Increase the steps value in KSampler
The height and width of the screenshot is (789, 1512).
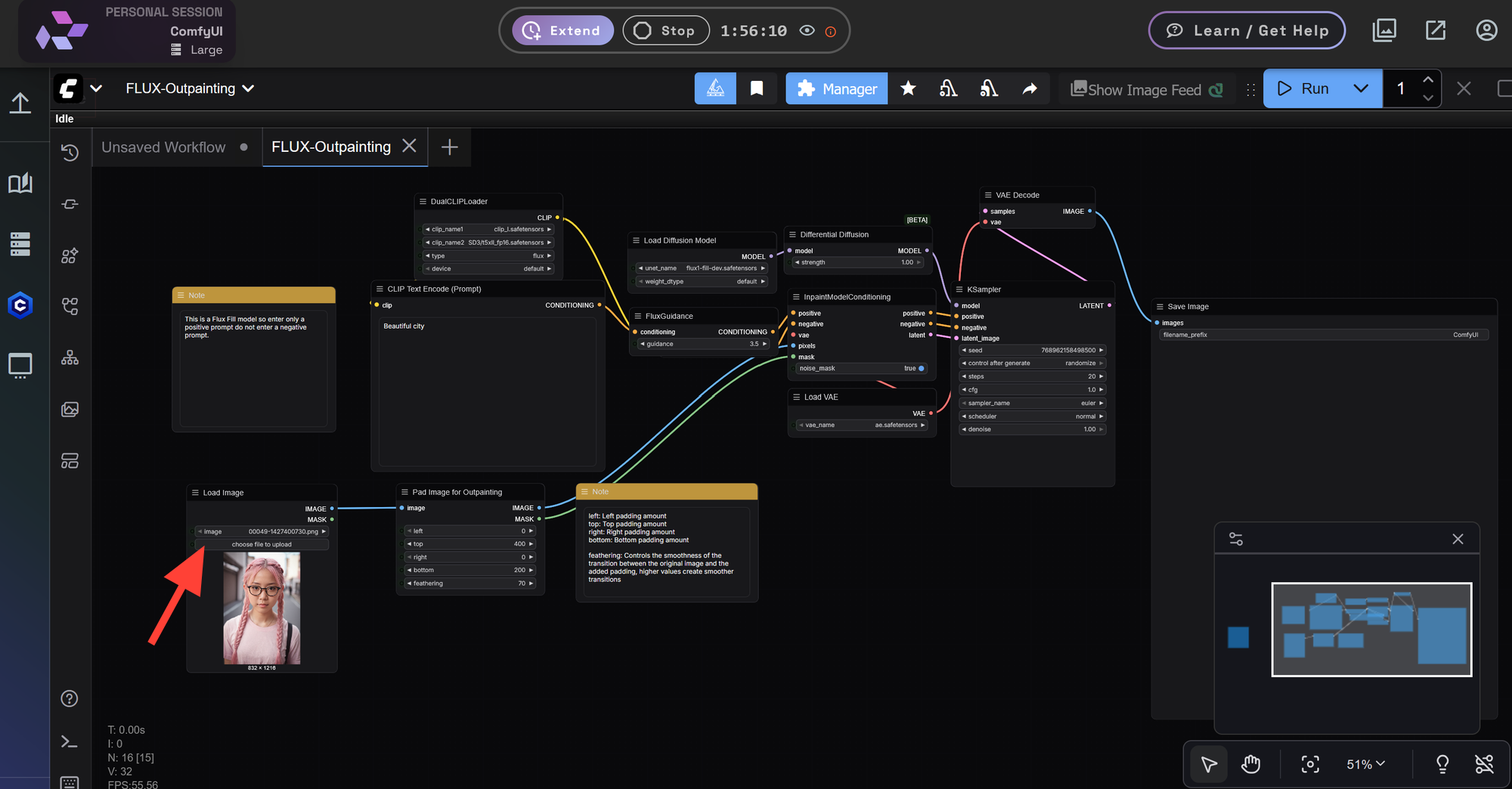point(1101,376)
